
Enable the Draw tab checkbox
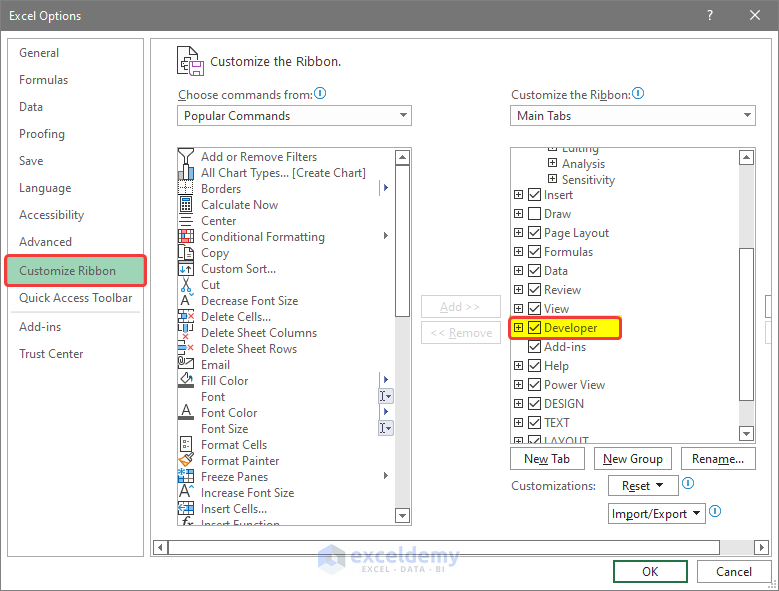[535, 214]
